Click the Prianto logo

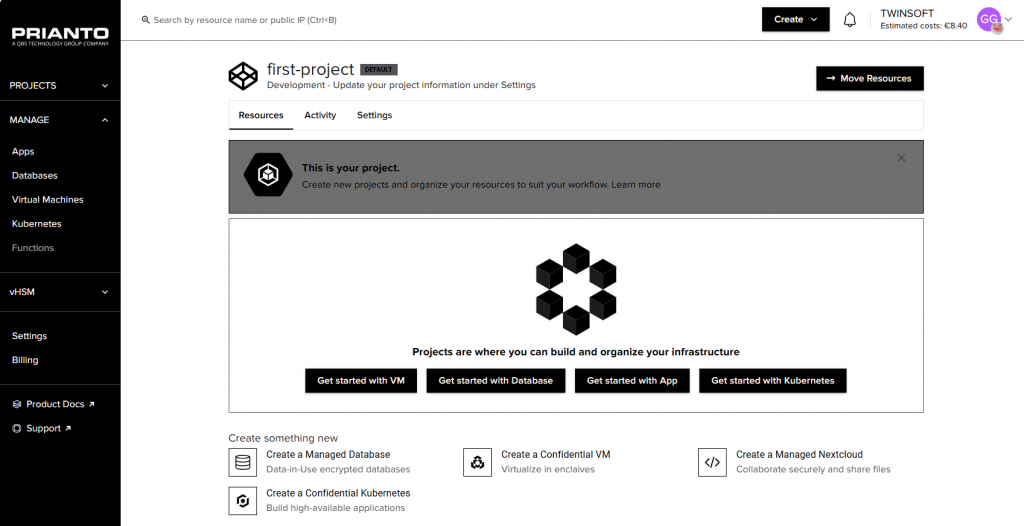[x=60, y=36]
